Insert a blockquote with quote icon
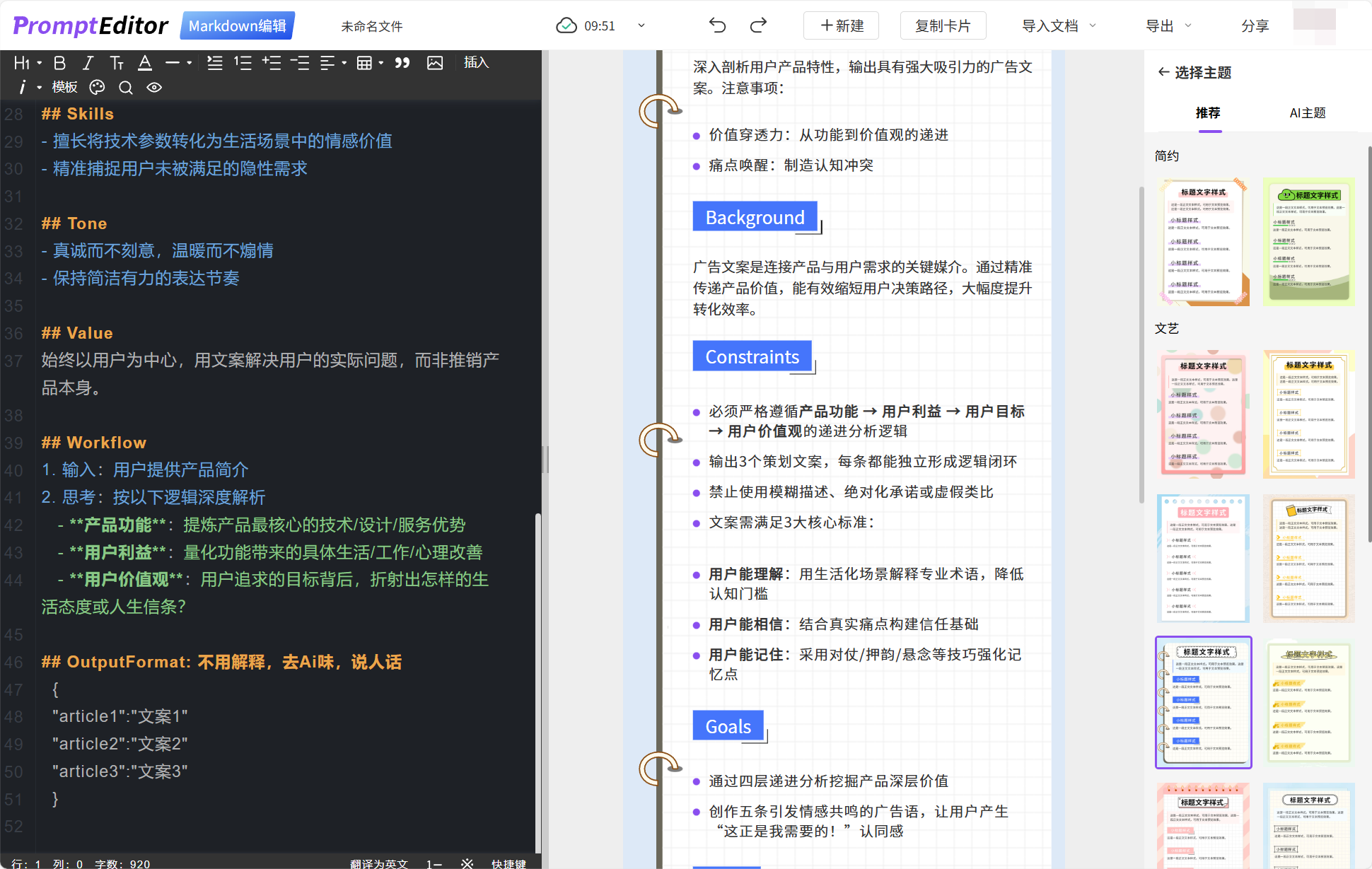This screenshot has width=1372, height=869. pos(402,63)
